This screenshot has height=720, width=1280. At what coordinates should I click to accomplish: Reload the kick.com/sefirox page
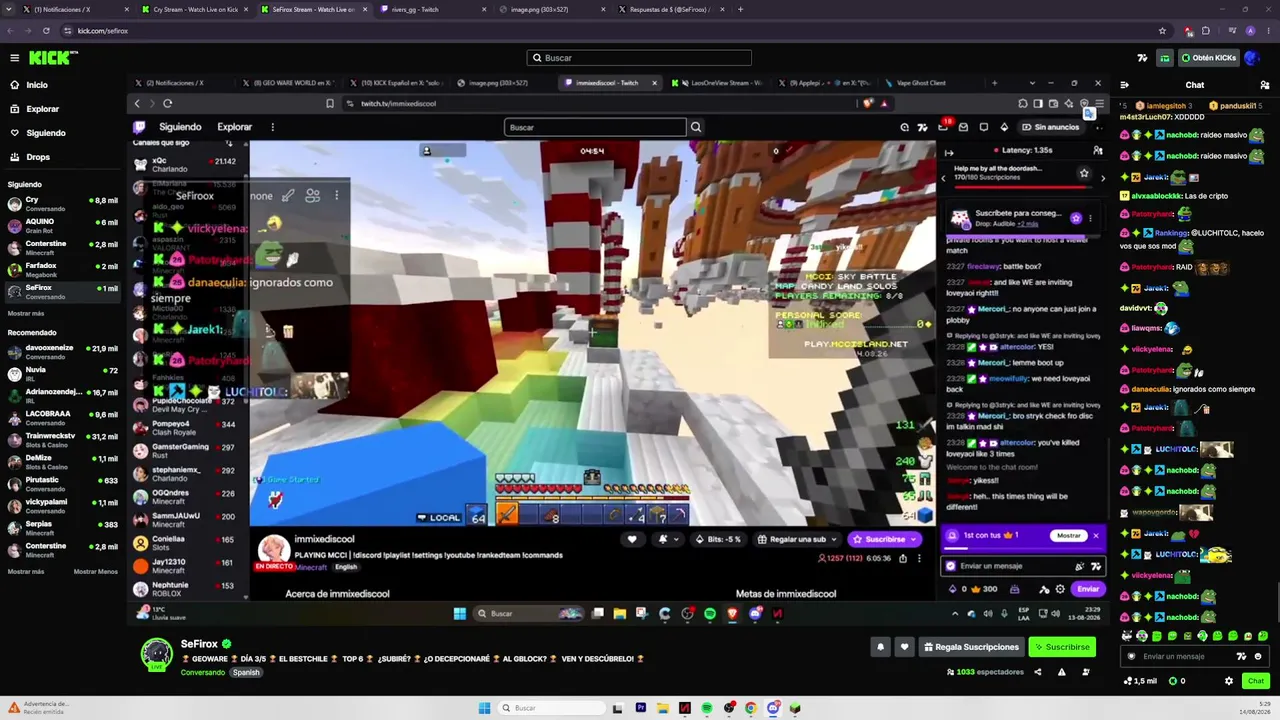tap(46, 31)
